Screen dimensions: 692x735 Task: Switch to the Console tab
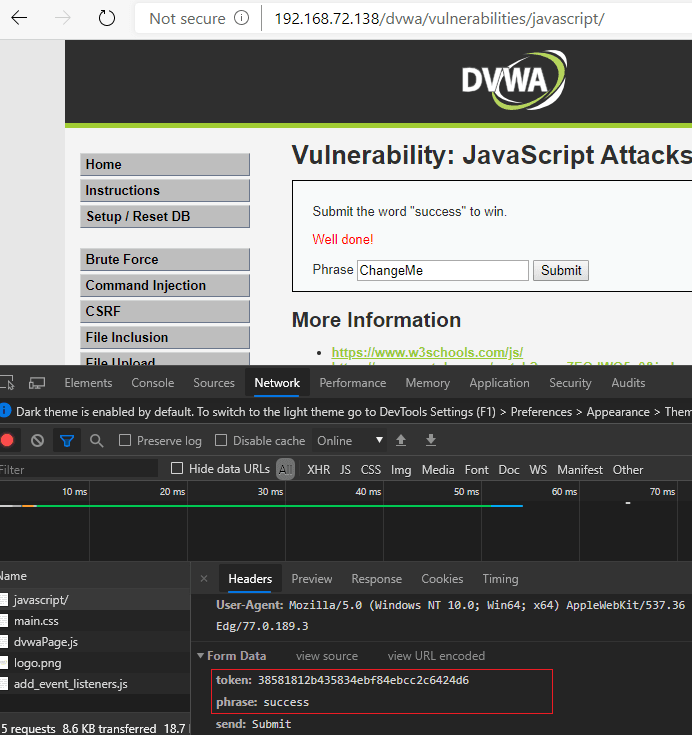click(153, 383)
